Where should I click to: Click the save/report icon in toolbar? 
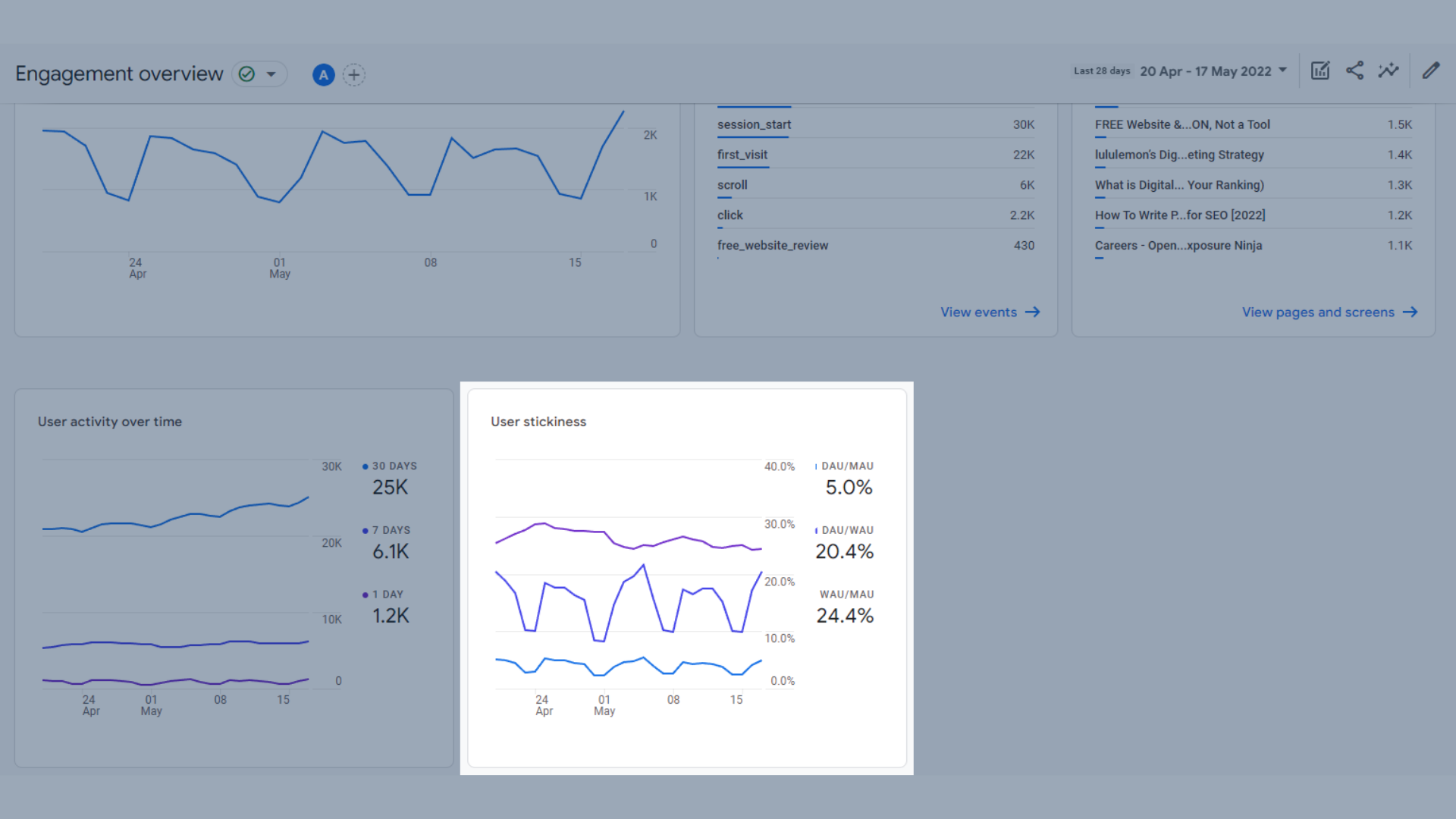point(1320,72)
